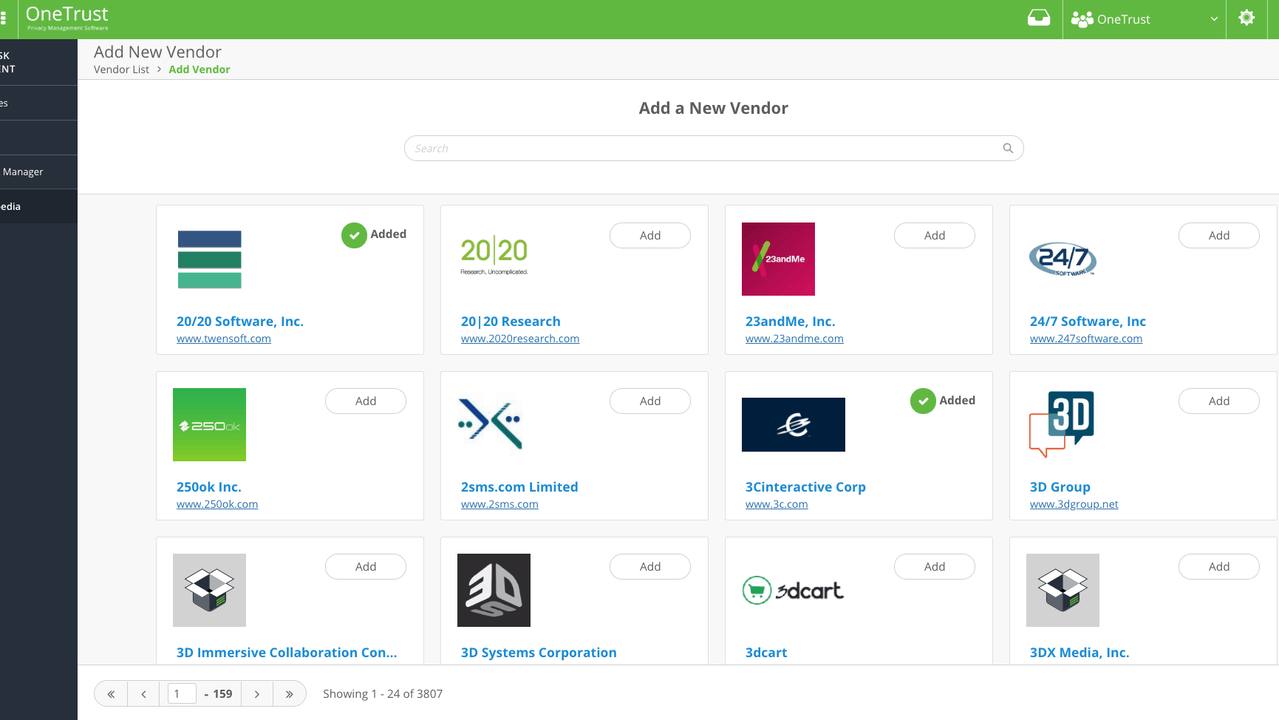Click the search magnifier icon
Screen dimensions: 1279x720
coord(1008,149)
